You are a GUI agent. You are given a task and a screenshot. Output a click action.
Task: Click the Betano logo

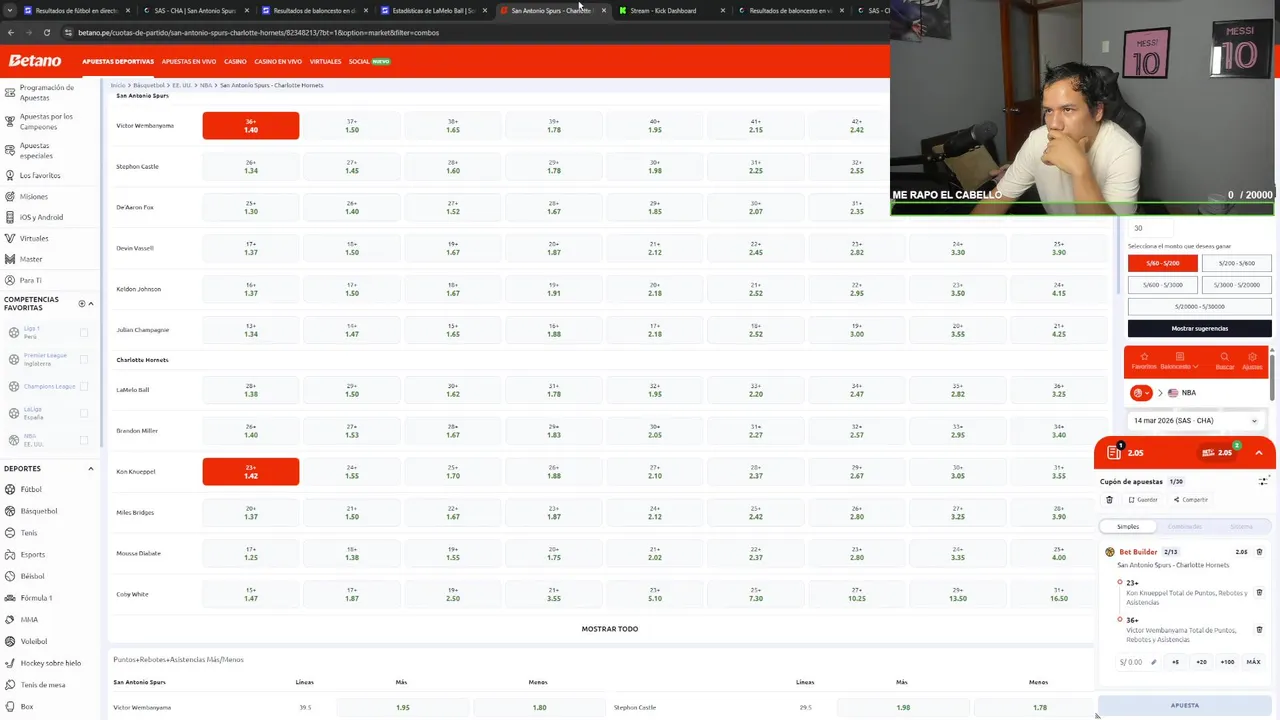coord(35,61)
